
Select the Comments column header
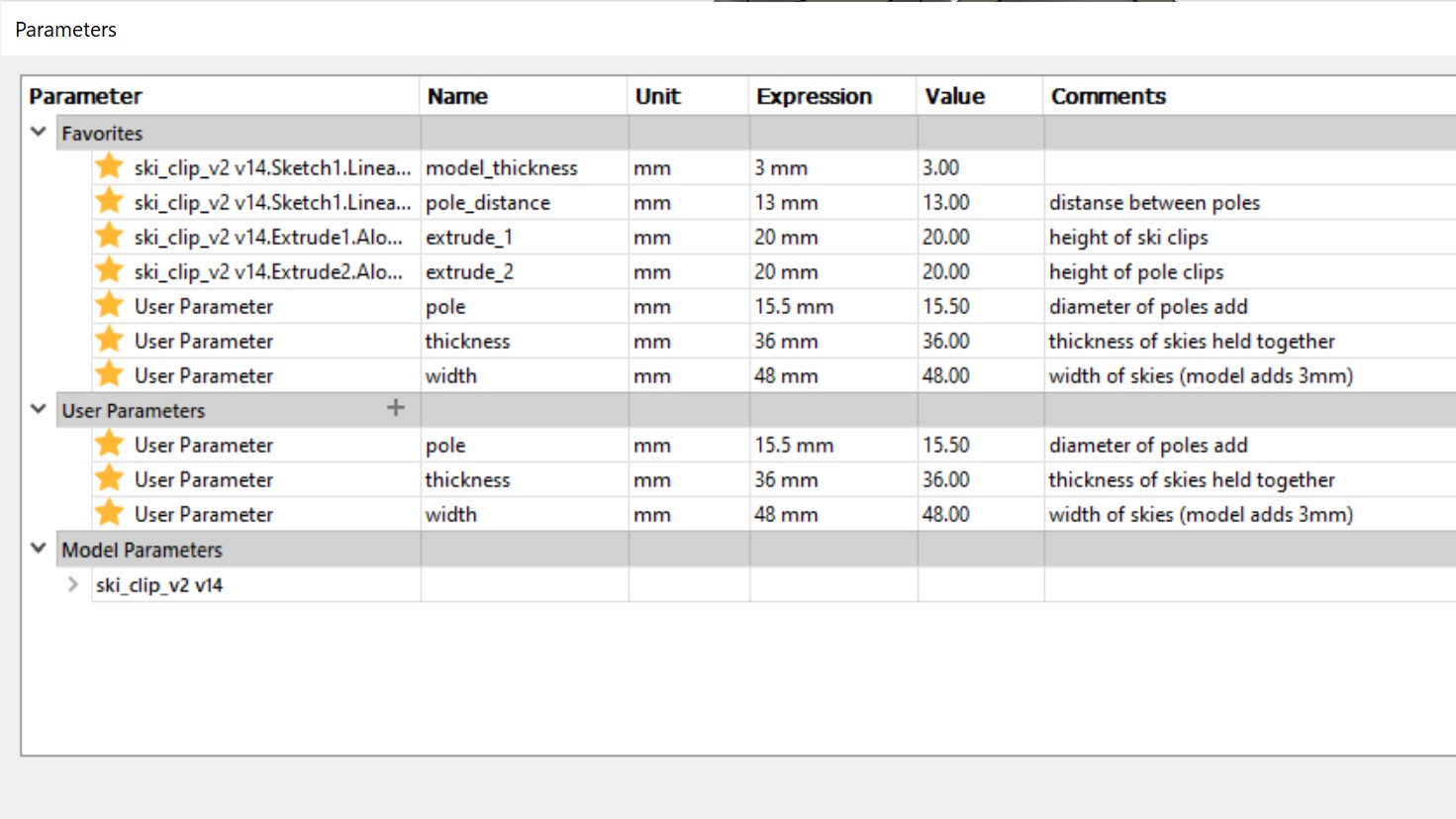(x=1108, y=96)
